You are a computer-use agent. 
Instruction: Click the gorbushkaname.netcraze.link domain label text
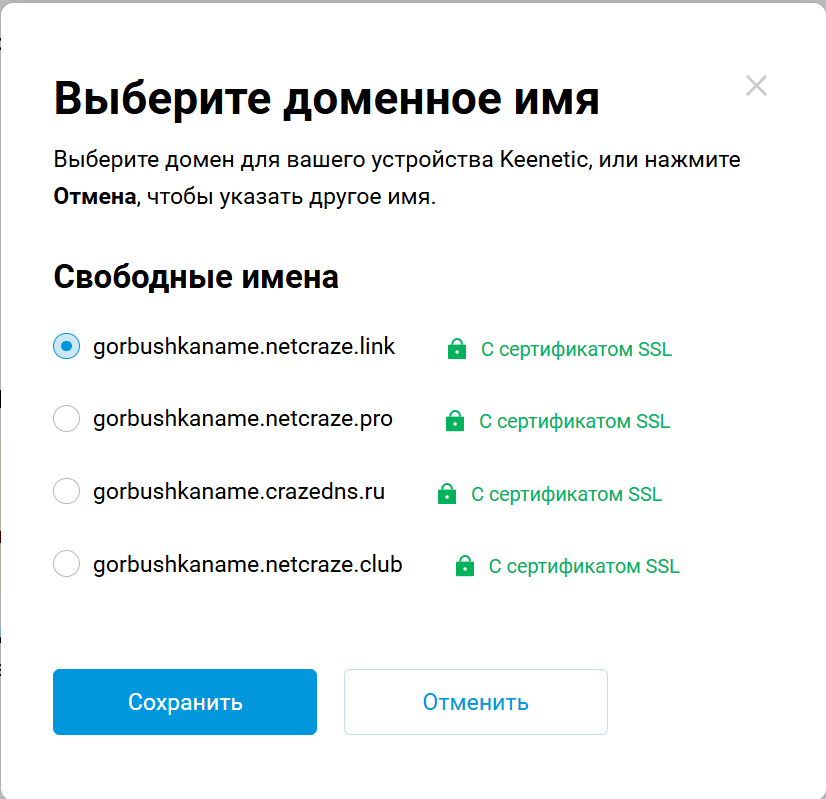point(244,347)
